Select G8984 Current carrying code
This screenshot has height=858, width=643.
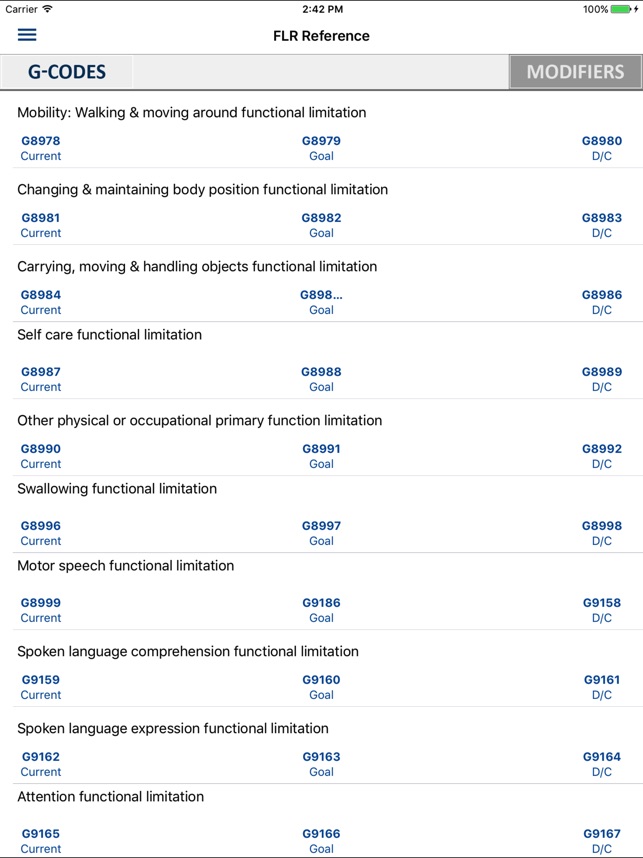tap(40, 302)
